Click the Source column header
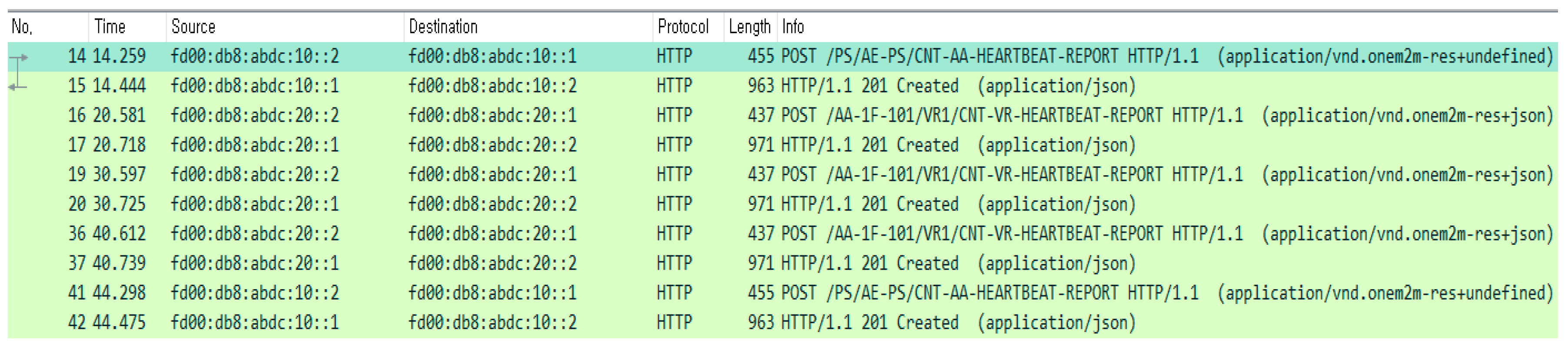 (194, 27)
